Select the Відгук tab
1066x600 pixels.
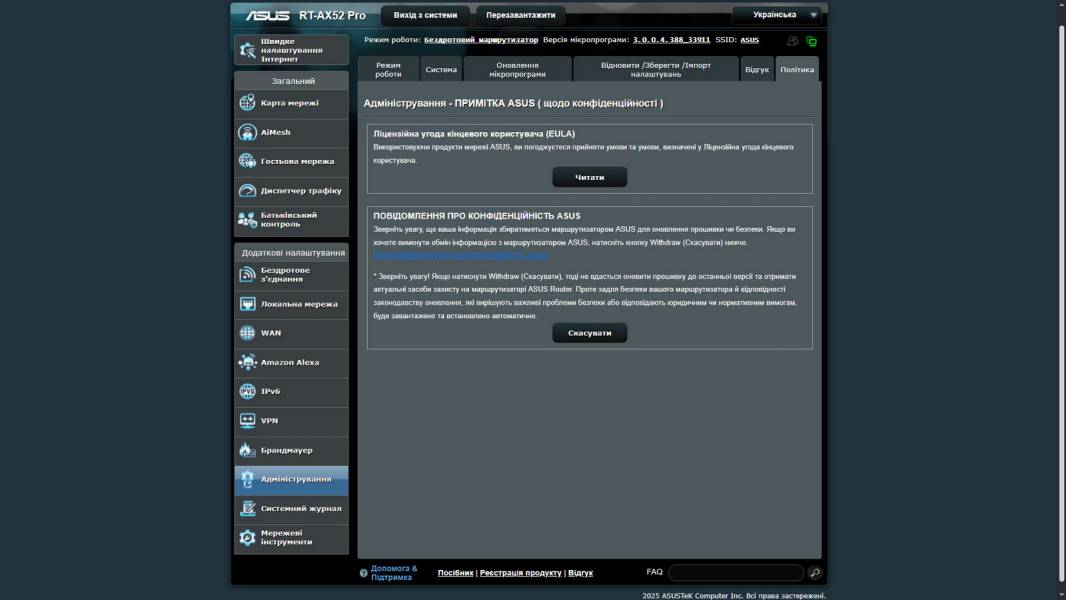click(x=757, y=70)
